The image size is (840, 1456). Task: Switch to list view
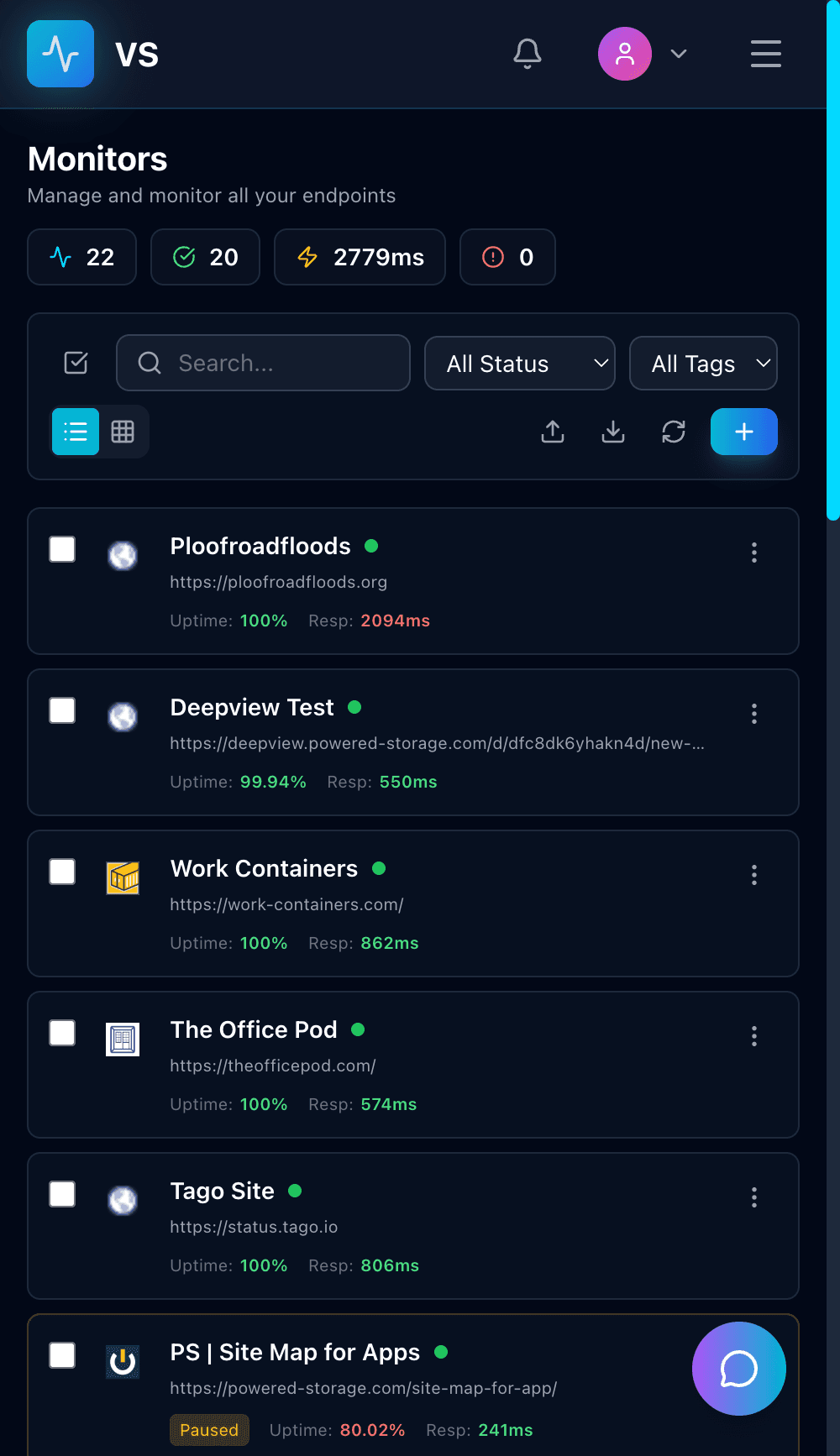coord(76,432)
